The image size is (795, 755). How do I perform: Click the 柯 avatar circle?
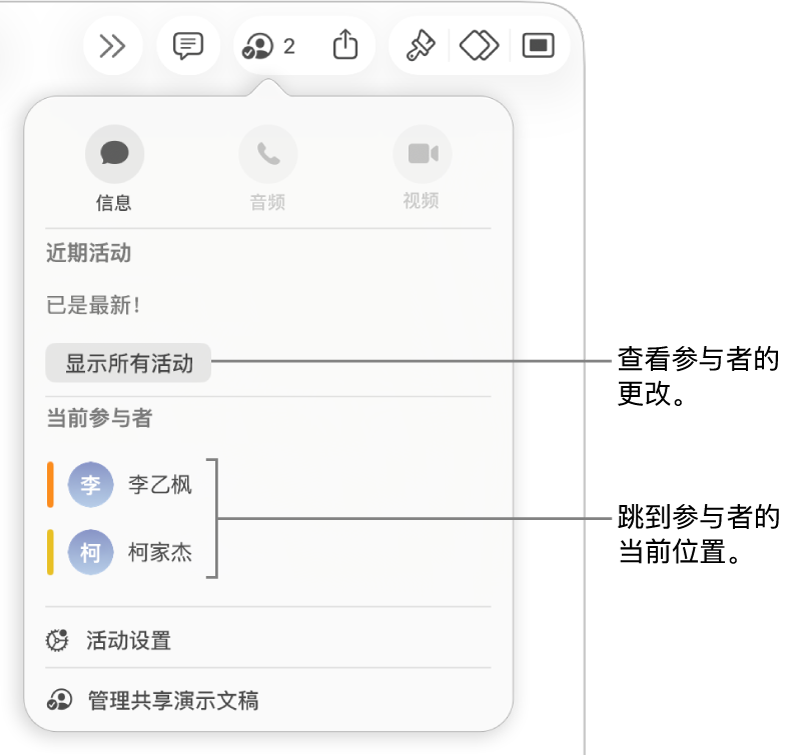91,553
